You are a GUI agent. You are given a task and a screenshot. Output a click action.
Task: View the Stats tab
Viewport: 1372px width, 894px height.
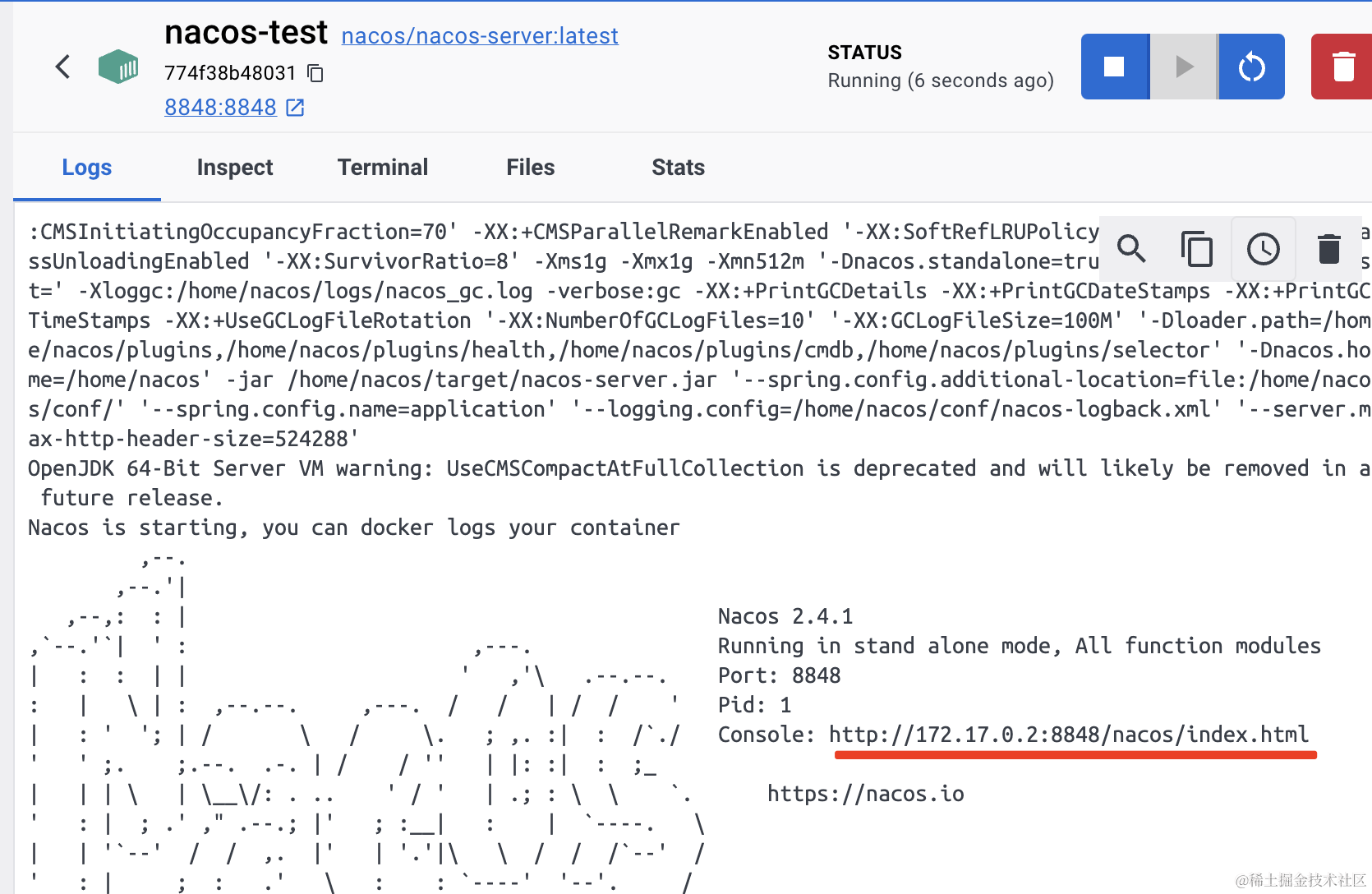click(679, 168)
